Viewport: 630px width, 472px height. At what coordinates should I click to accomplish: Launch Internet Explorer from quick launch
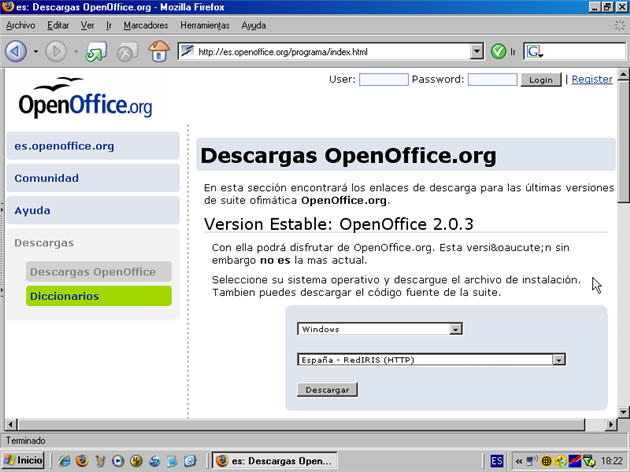65,461
